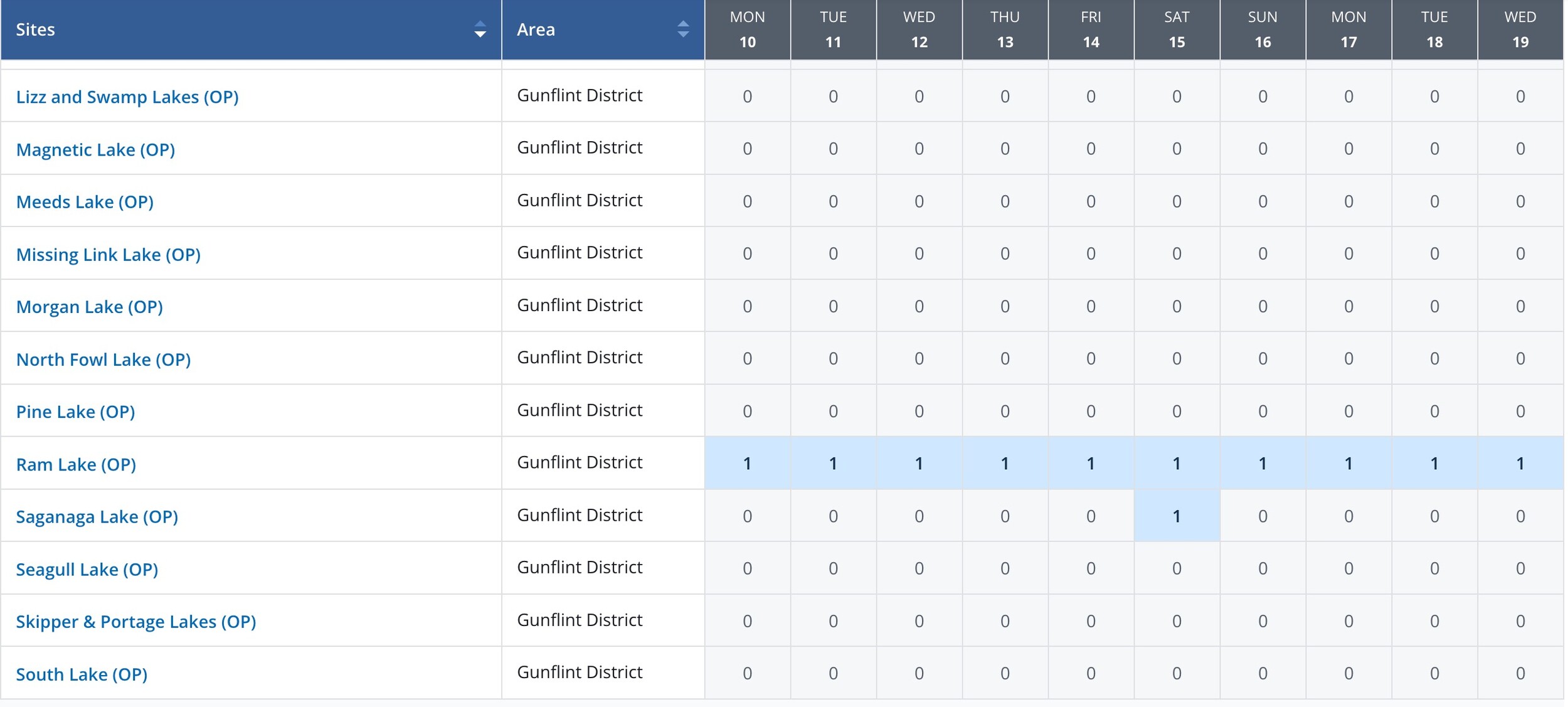Open Saganaga Lake (OP) site link
The height and width of the screenshot is (707, 1568).
click(97, 516)
